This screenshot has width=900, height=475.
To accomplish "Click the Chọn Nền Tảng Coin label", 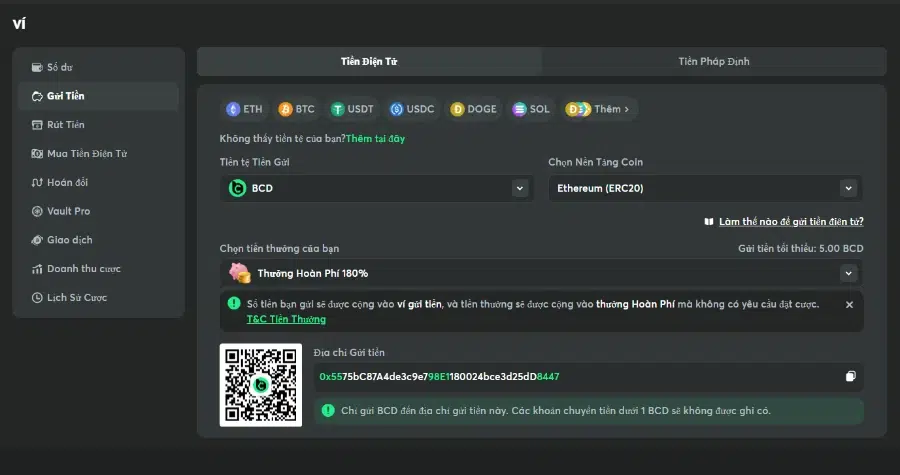I will (595, 162).
